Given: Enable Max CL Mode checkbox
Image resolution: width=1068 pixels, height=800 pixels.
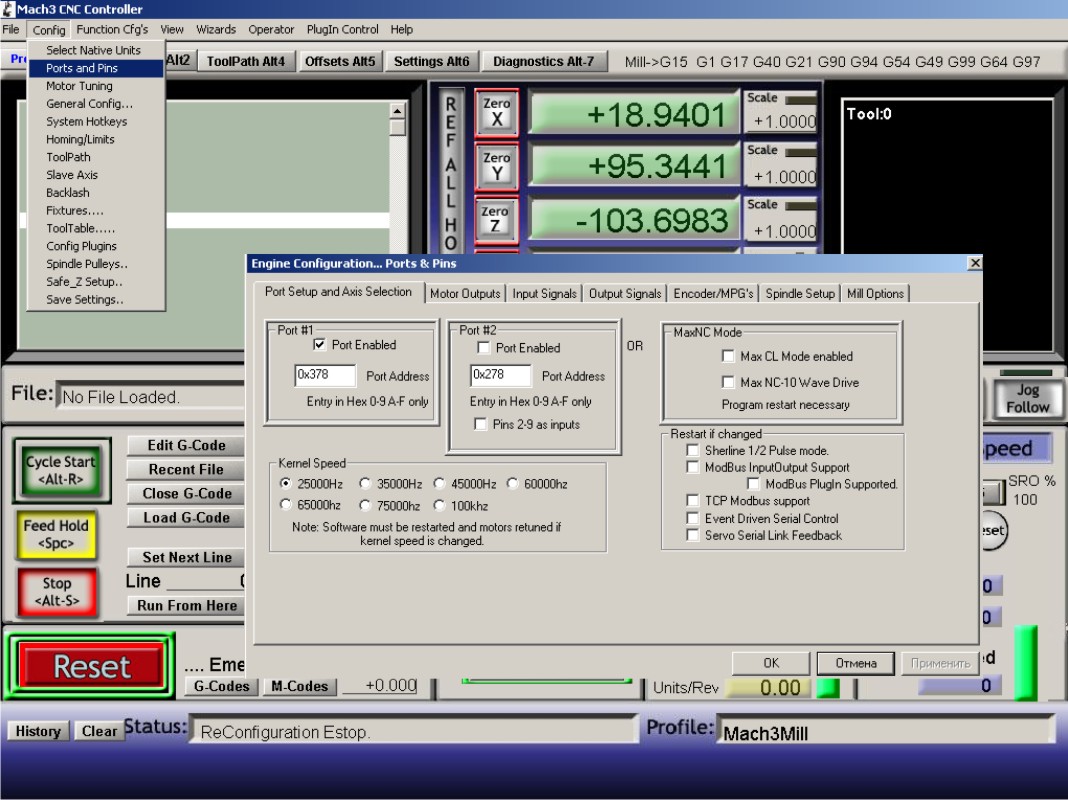Looking at the screenshot, I should tap(728, 356).
